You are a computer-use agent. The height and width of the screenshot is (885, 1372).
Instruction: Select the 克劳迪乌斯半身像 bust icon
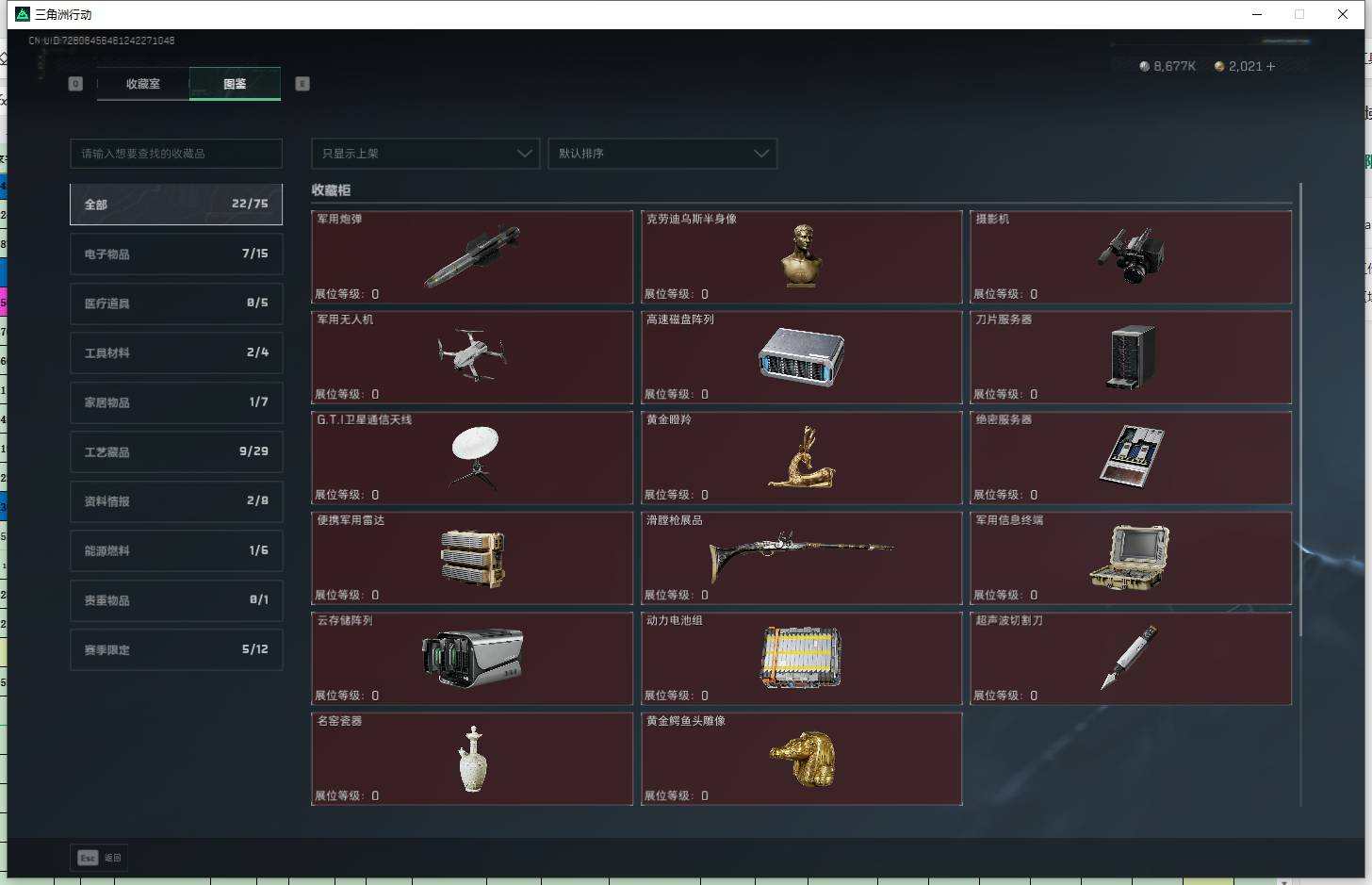click(801, 256)
